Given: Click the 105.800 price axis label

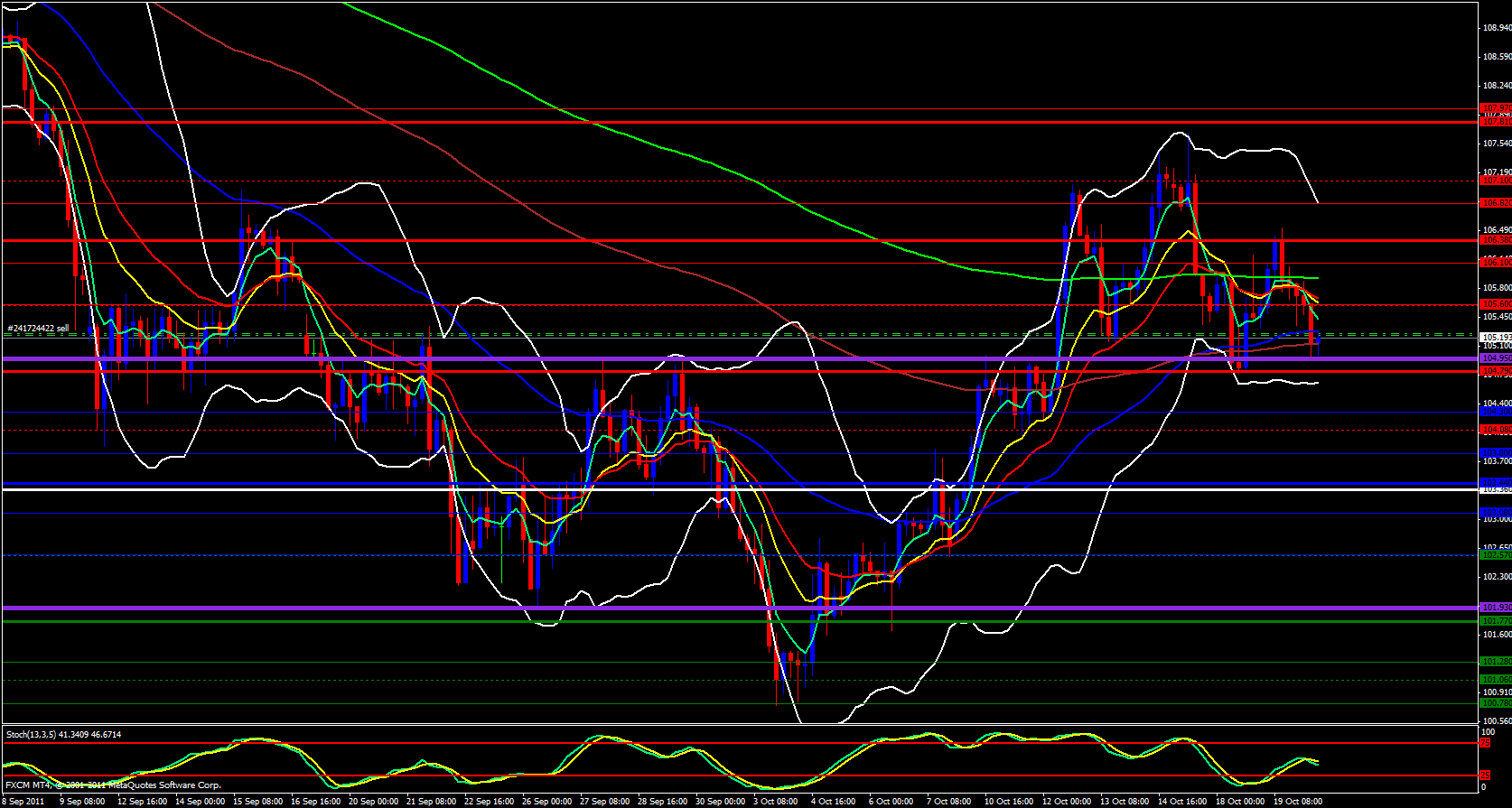Looking at the screenshot, I should 1497,288.
